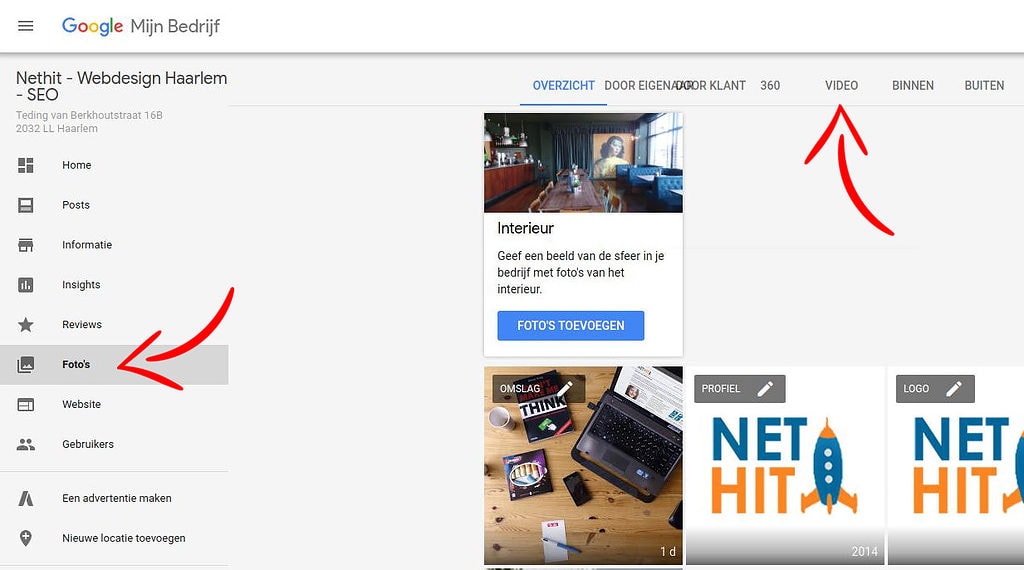
Task: Open the Interieur restaurant photo
Action: click(583, 163)
